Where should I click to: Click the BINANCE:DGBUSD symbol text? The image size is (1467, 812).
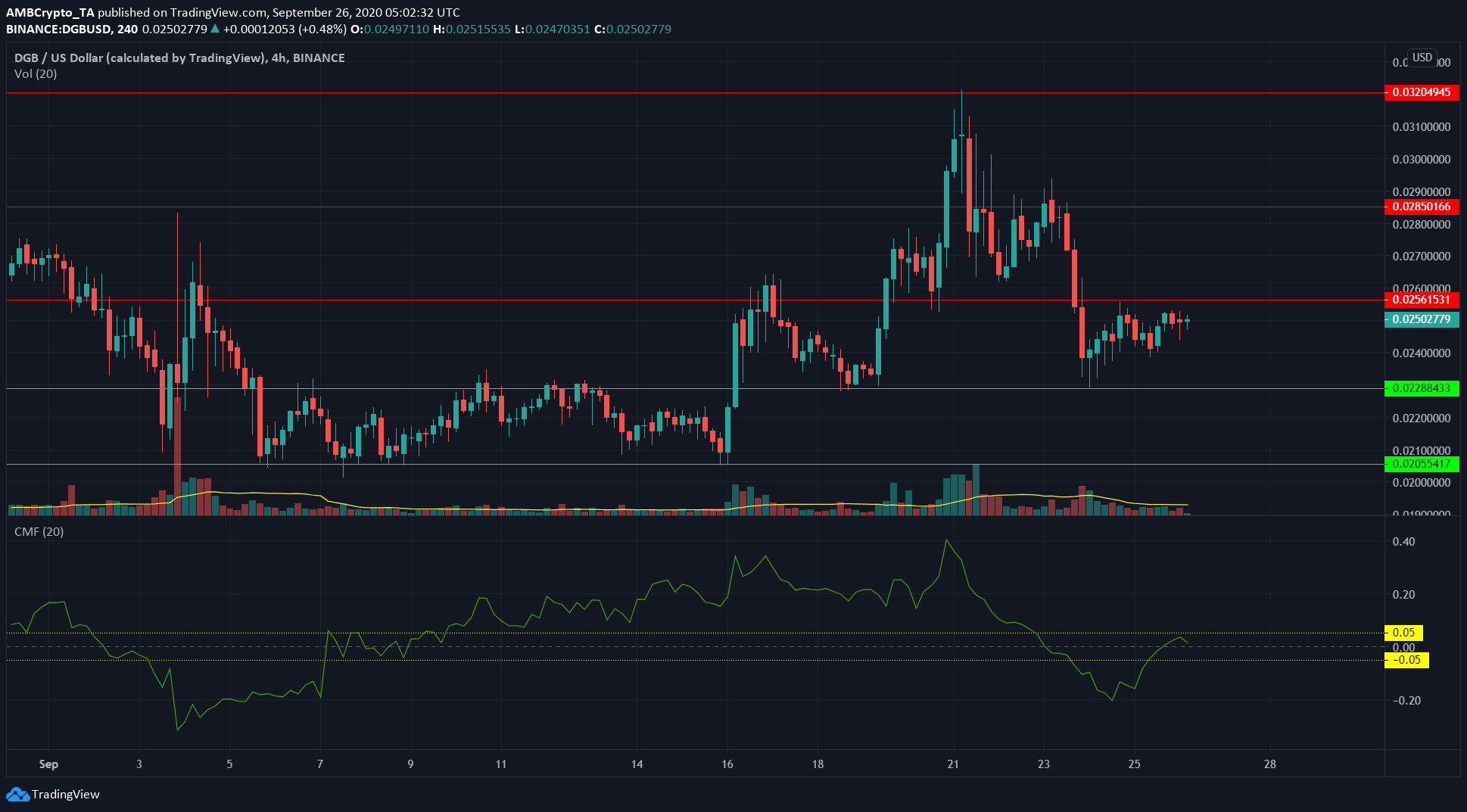click(x=60, y=29)
